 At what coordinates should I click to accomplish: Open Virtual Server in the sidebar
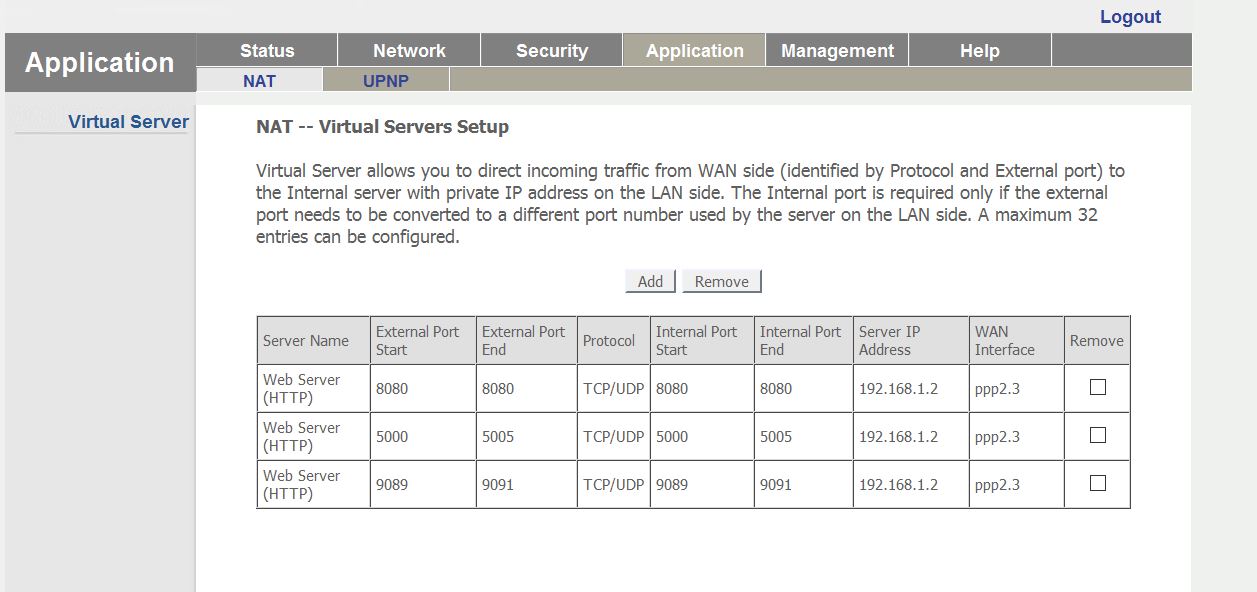click(x=128, y=122)
